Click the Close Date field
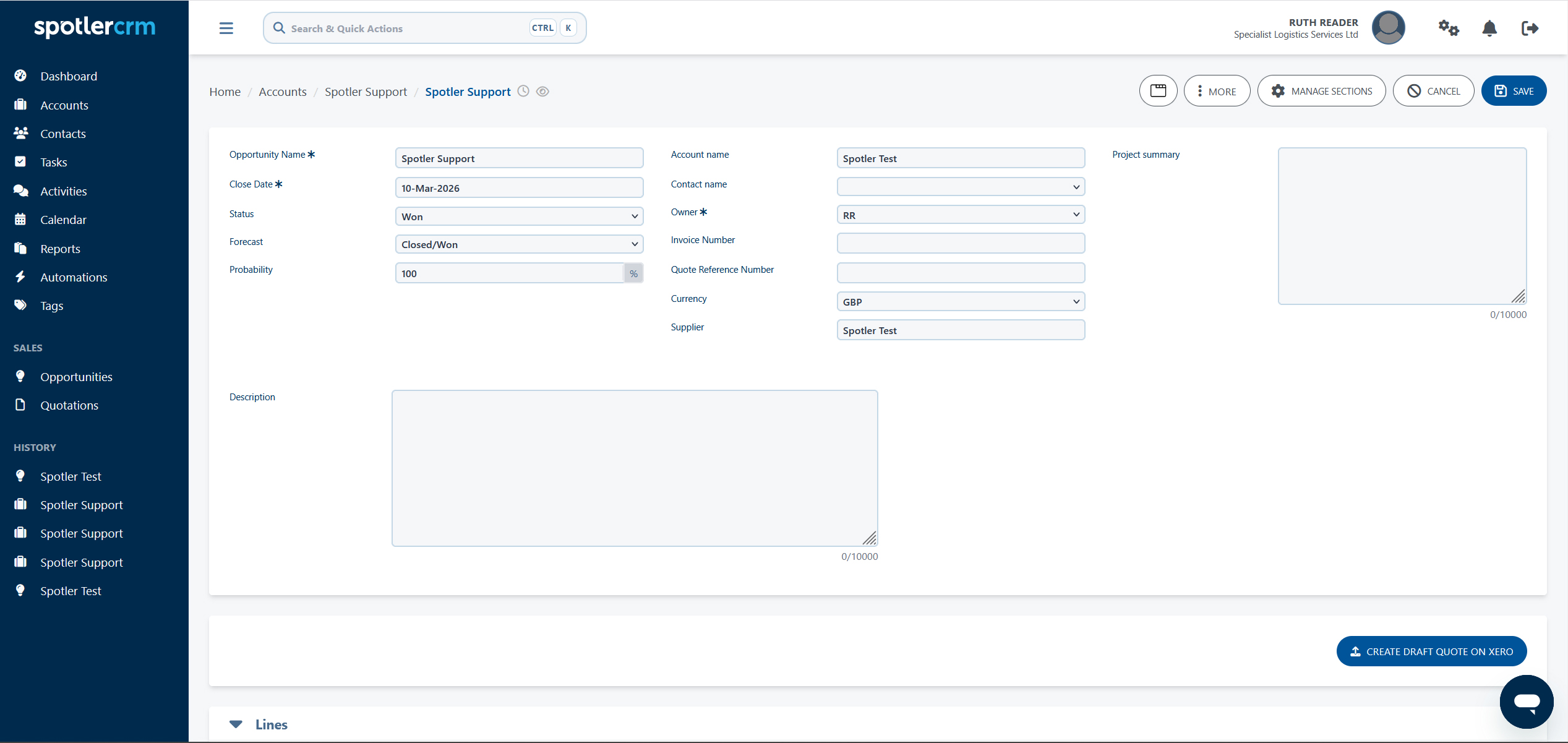Image resolution: width=1568 pixels, height=743 pixels. [519, 187]
